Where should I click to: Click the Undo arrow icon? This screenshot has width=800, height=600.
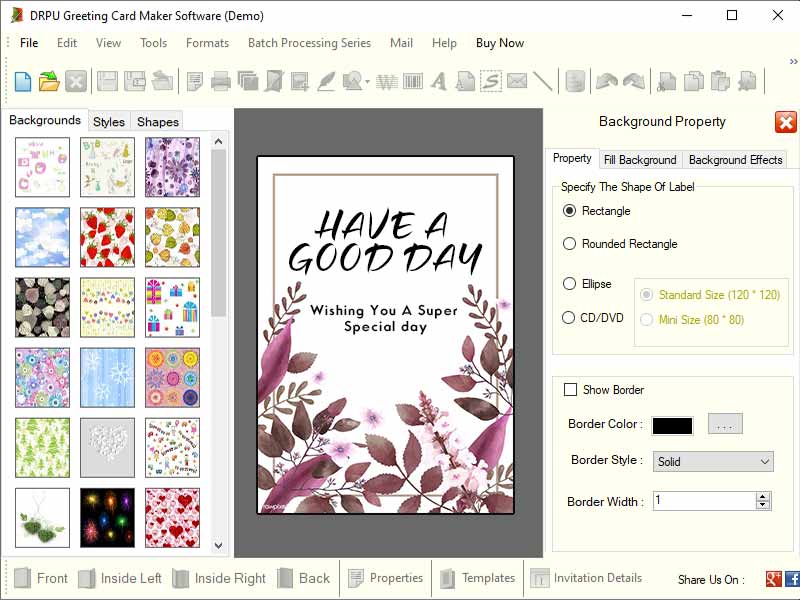click(x=606, y=81)
